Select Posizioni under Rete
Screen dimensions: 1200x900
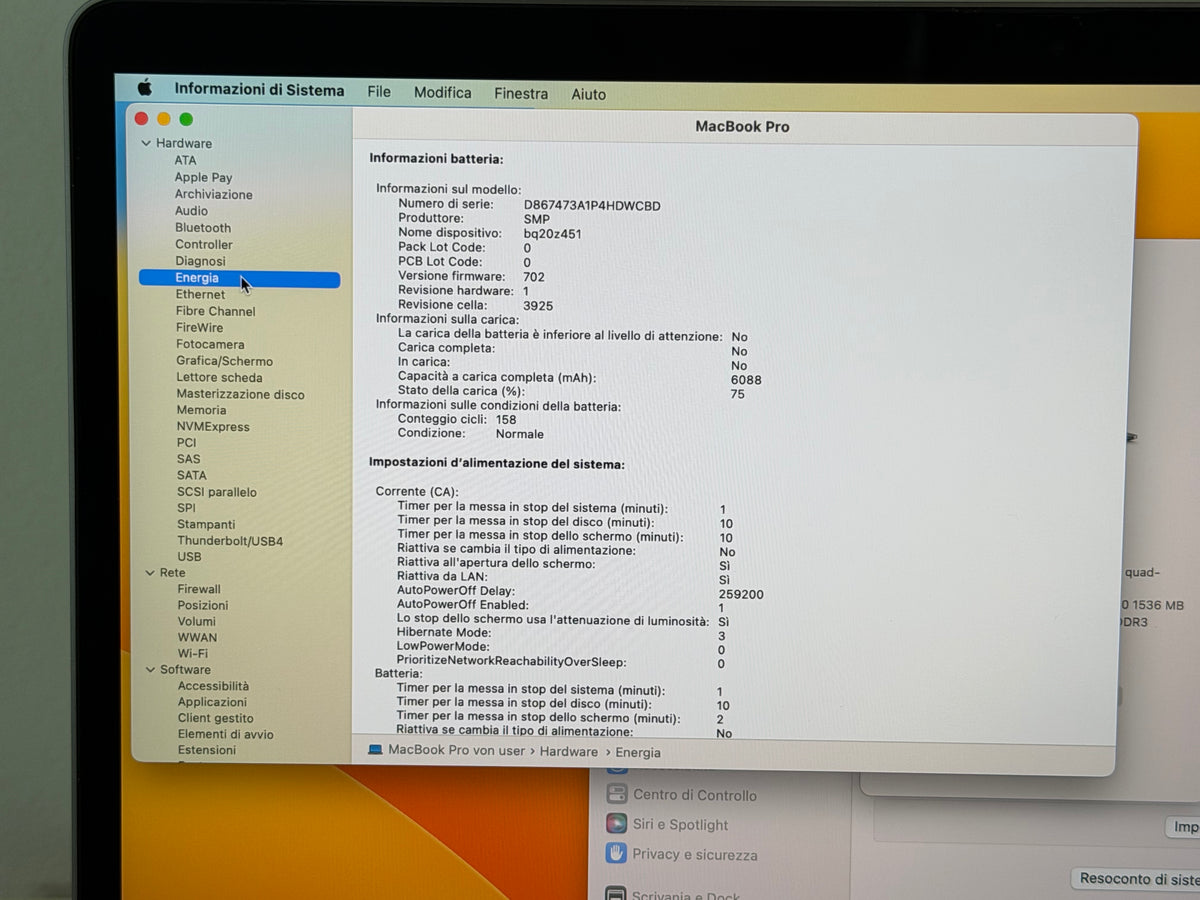click(203, 605)
